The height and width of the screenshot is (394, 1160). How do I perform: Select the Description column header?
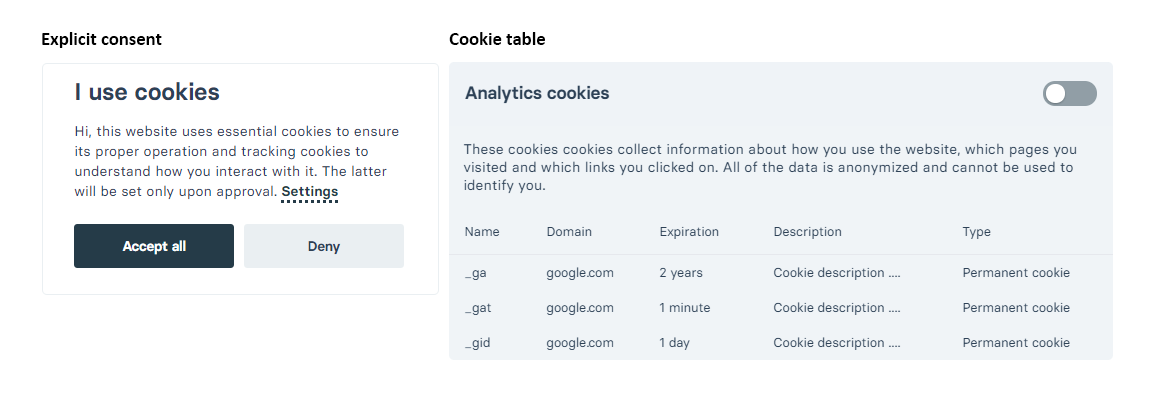coord(807,231)
